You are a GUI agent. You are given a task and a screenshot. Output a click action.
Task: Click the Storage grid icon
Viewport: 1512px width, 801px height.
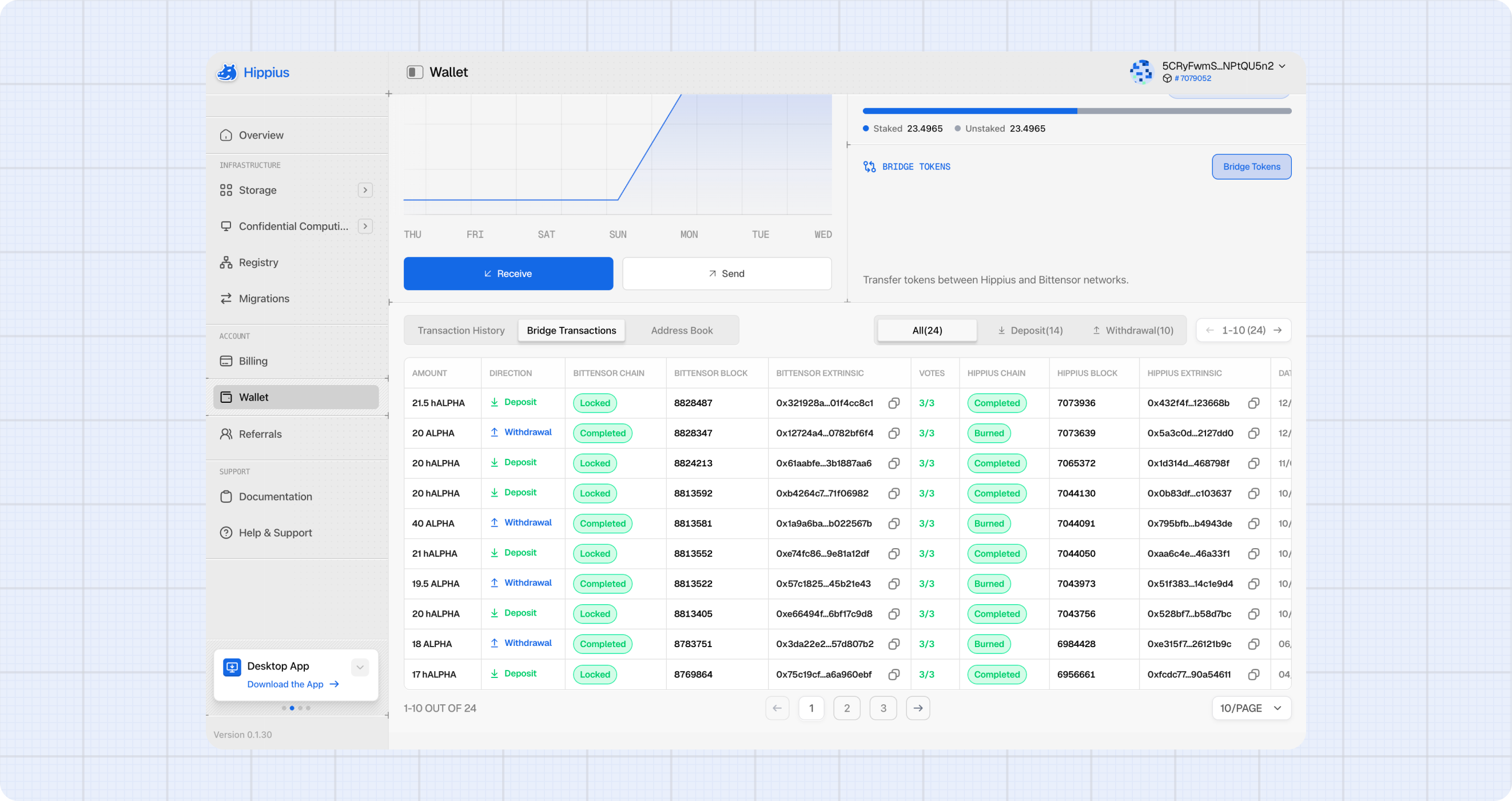pos(226,191)
